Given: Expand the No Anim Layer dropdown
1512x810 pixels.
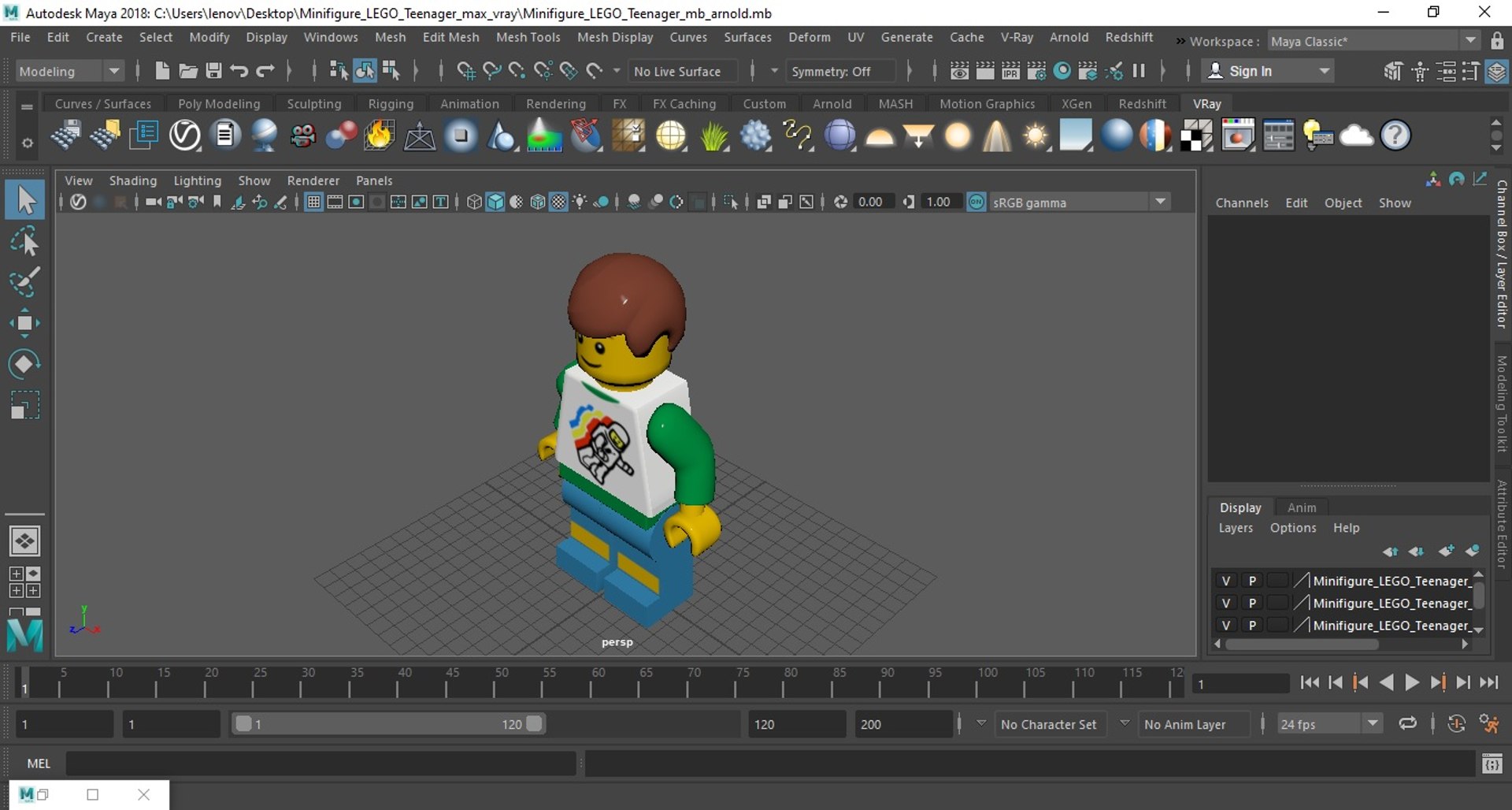Looking at the screenshot, I should pyautogui.click(x=1125, y=723).
